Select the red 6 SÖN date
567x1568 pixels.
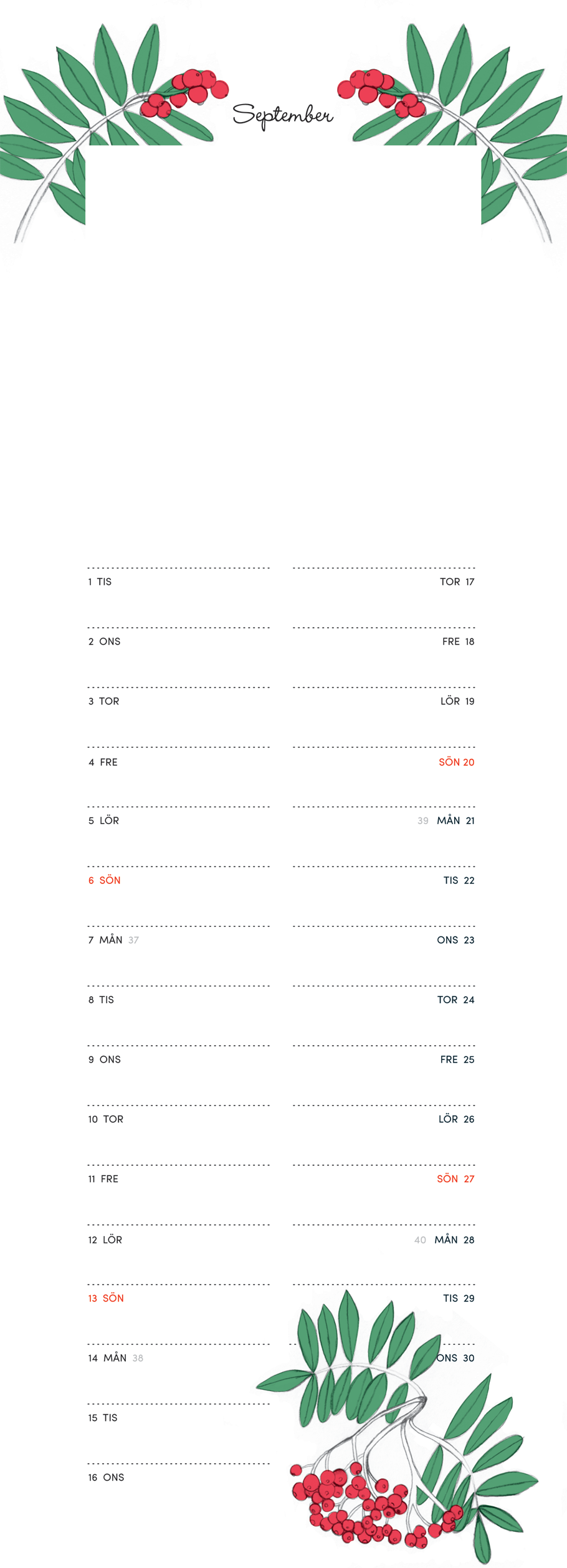[104, 880]
